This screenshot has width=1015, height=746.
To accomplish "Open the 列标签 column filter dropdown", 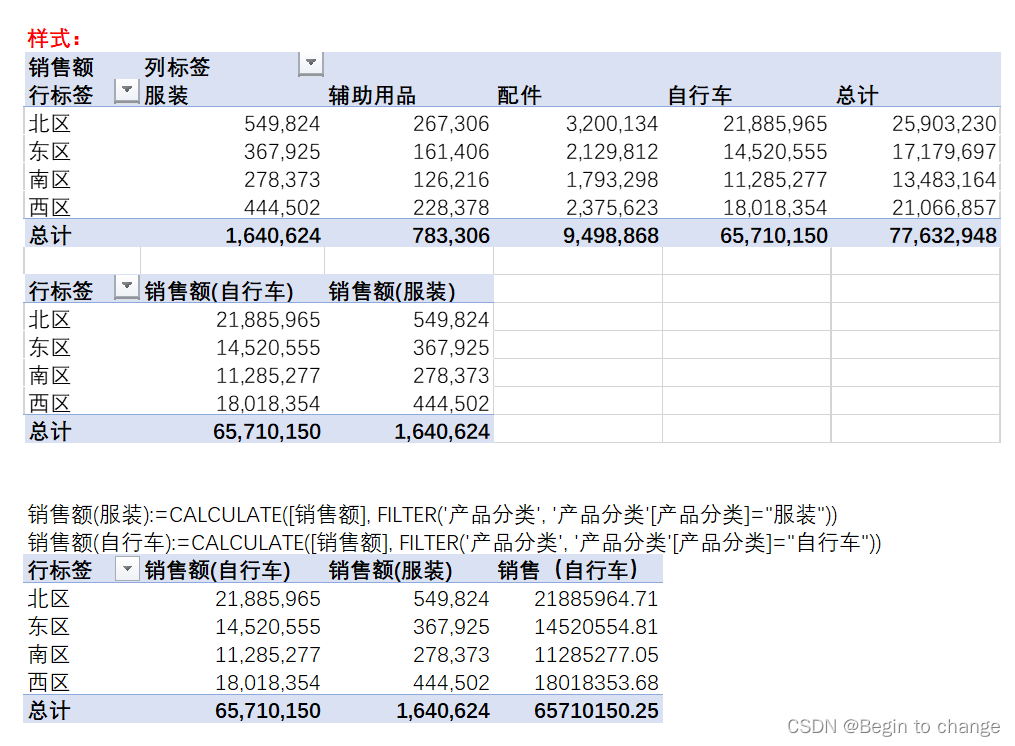I will tap(310, 62).
